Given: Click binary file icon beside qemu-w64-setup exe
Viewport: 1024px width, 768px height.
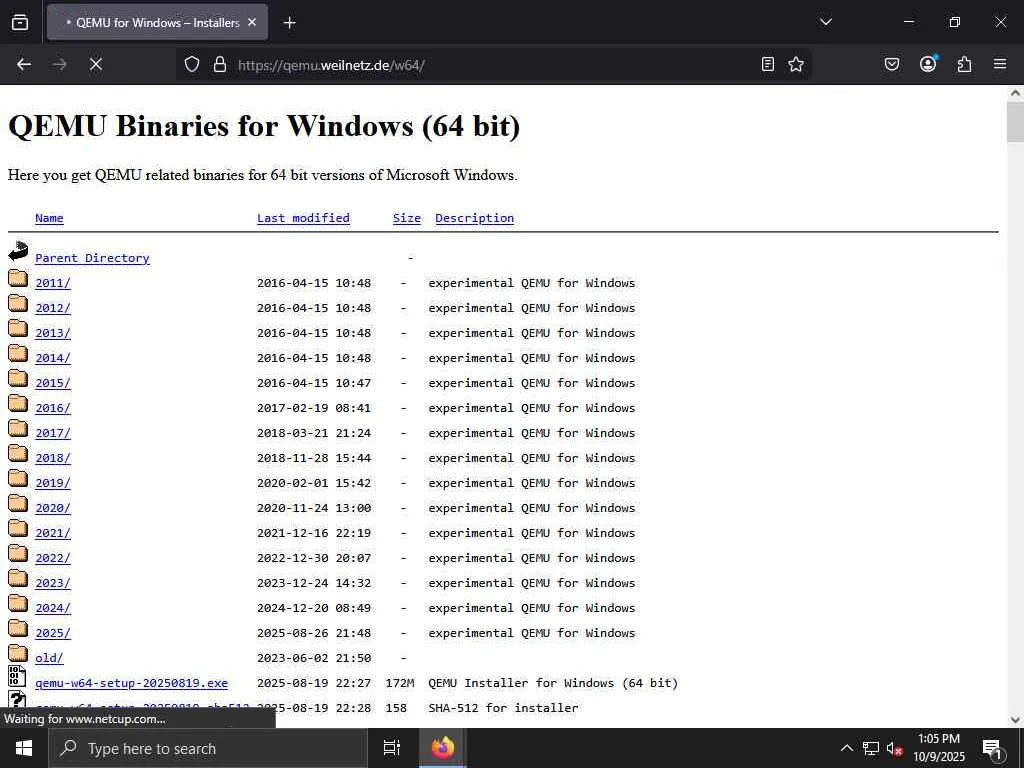Looking at the screenshot, I should pos(18,677).
